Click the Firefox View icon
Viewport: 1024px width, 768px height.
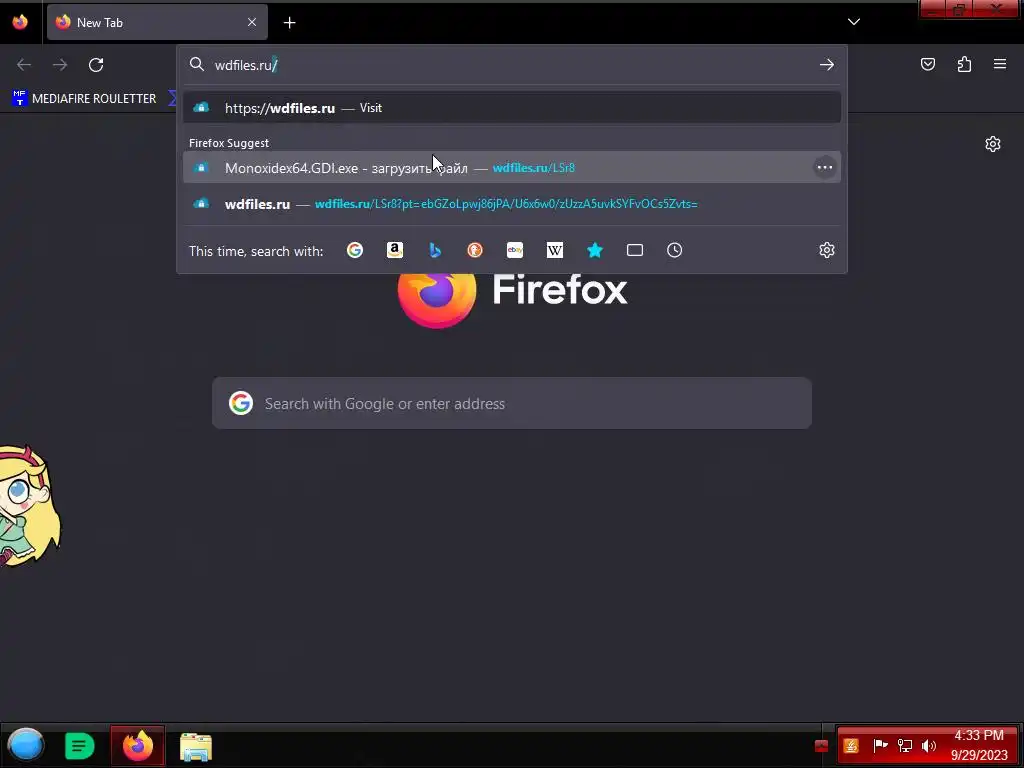(x=20, y=22)
